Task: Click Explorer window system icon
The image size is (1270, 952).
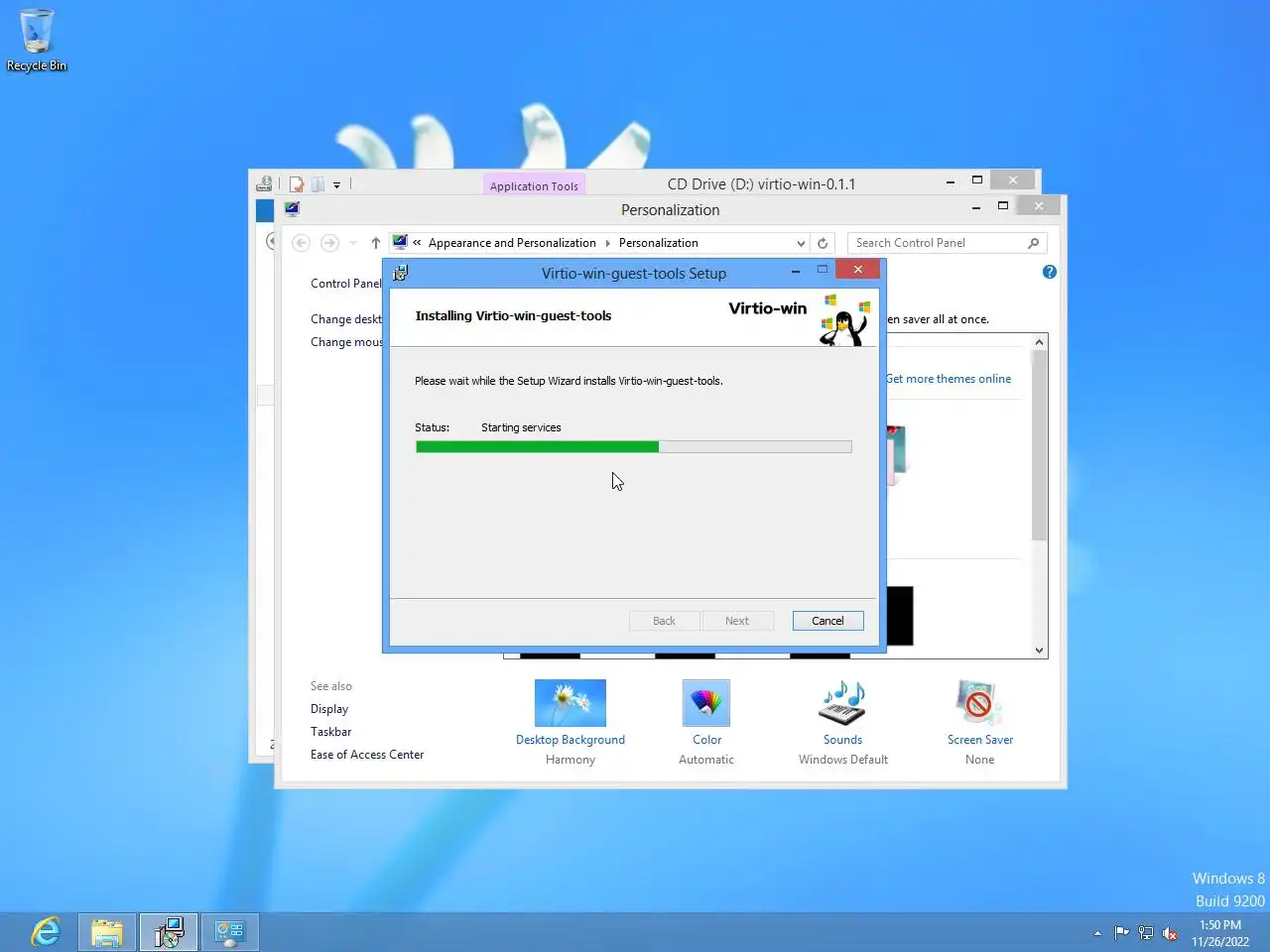Action: (264, 184)
